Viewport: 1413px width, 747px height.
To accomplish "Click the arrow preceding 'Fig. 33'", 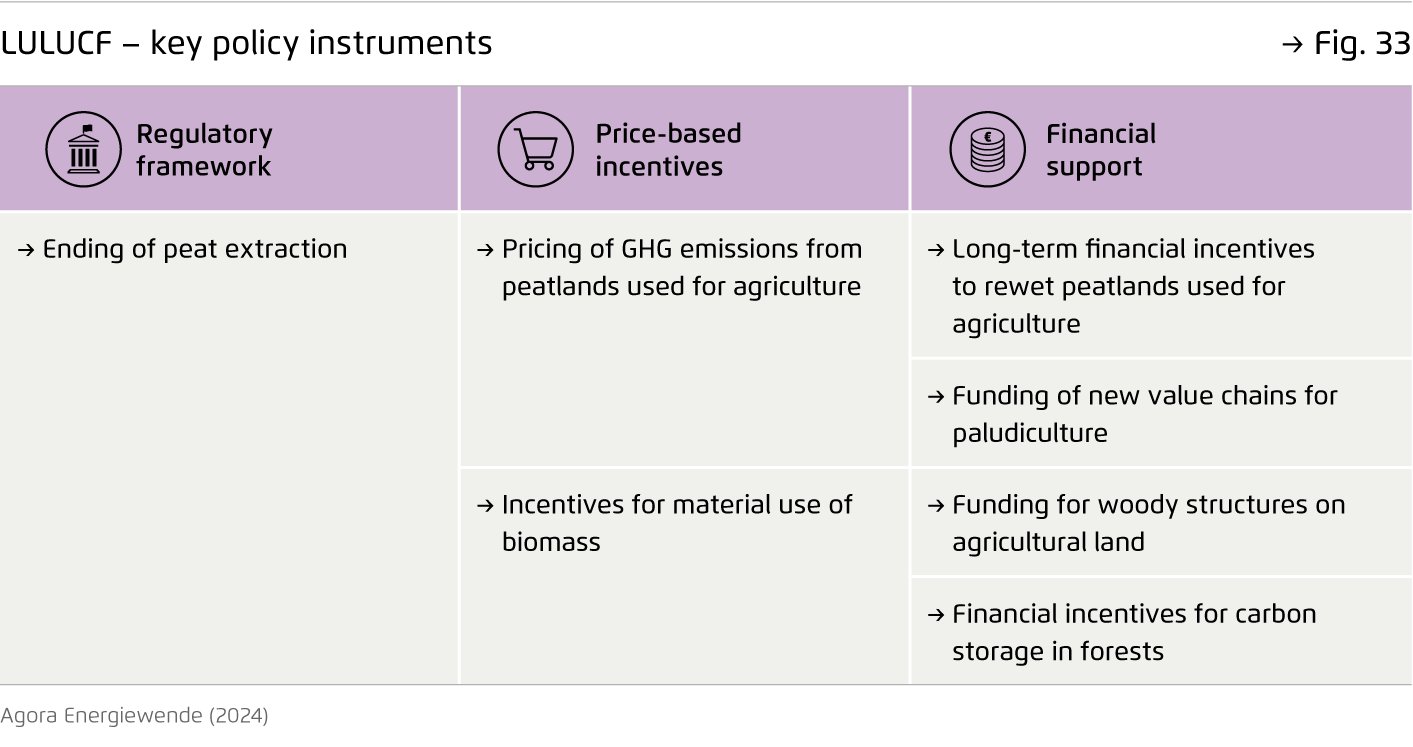I will pos(1293,45).
